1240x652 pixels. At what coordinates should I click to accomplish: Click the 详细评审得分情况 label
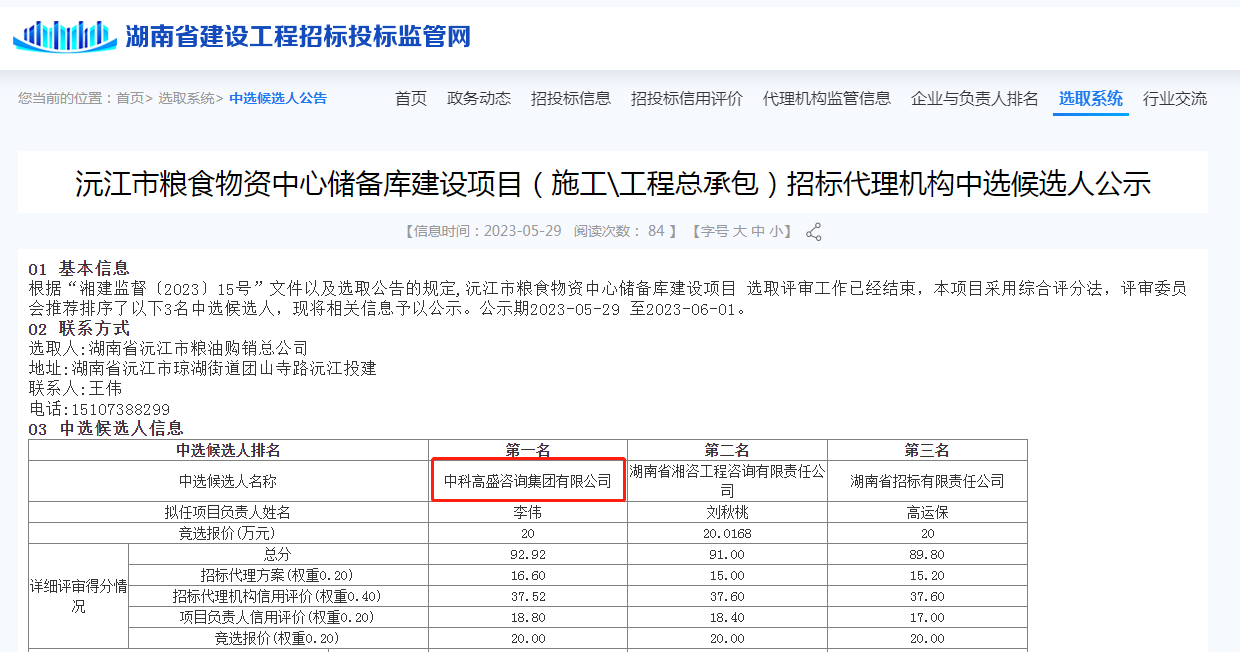tap(78, 596)
